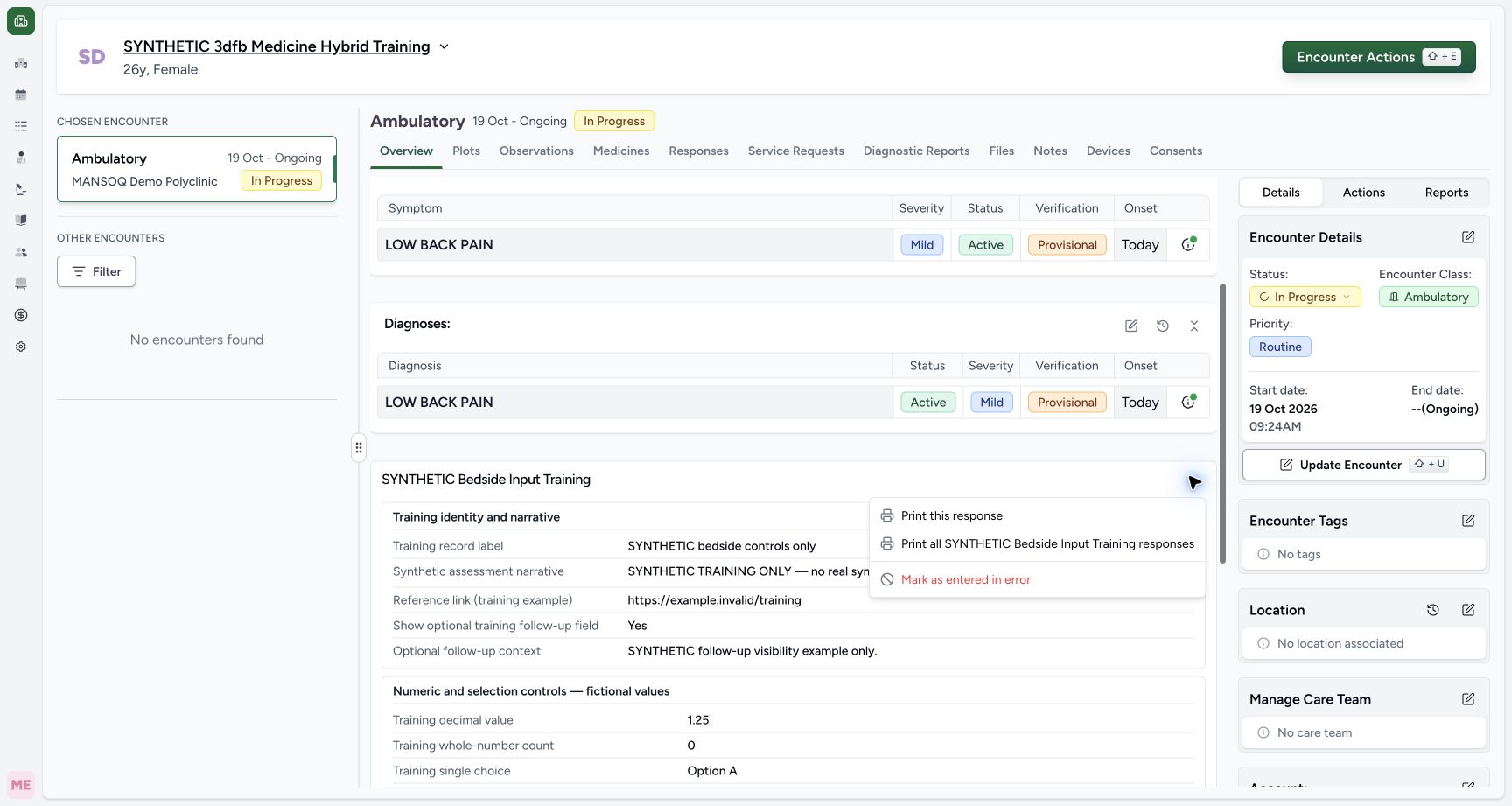Open the book icon in the sidebar
Image resolution: width=1512 pixels, height=806 pixels.
click(x=21, y=221)
